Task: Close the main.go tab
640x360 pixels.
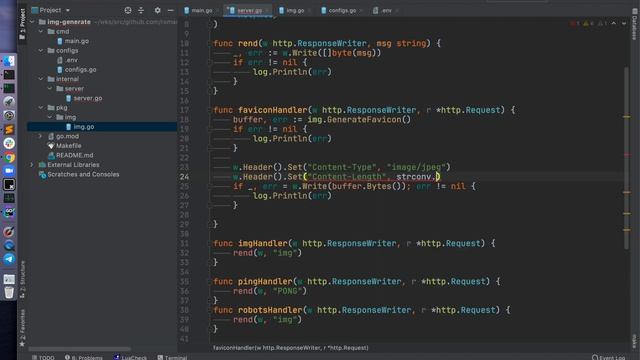Action: pyautogui.click(x=218, y=11)
